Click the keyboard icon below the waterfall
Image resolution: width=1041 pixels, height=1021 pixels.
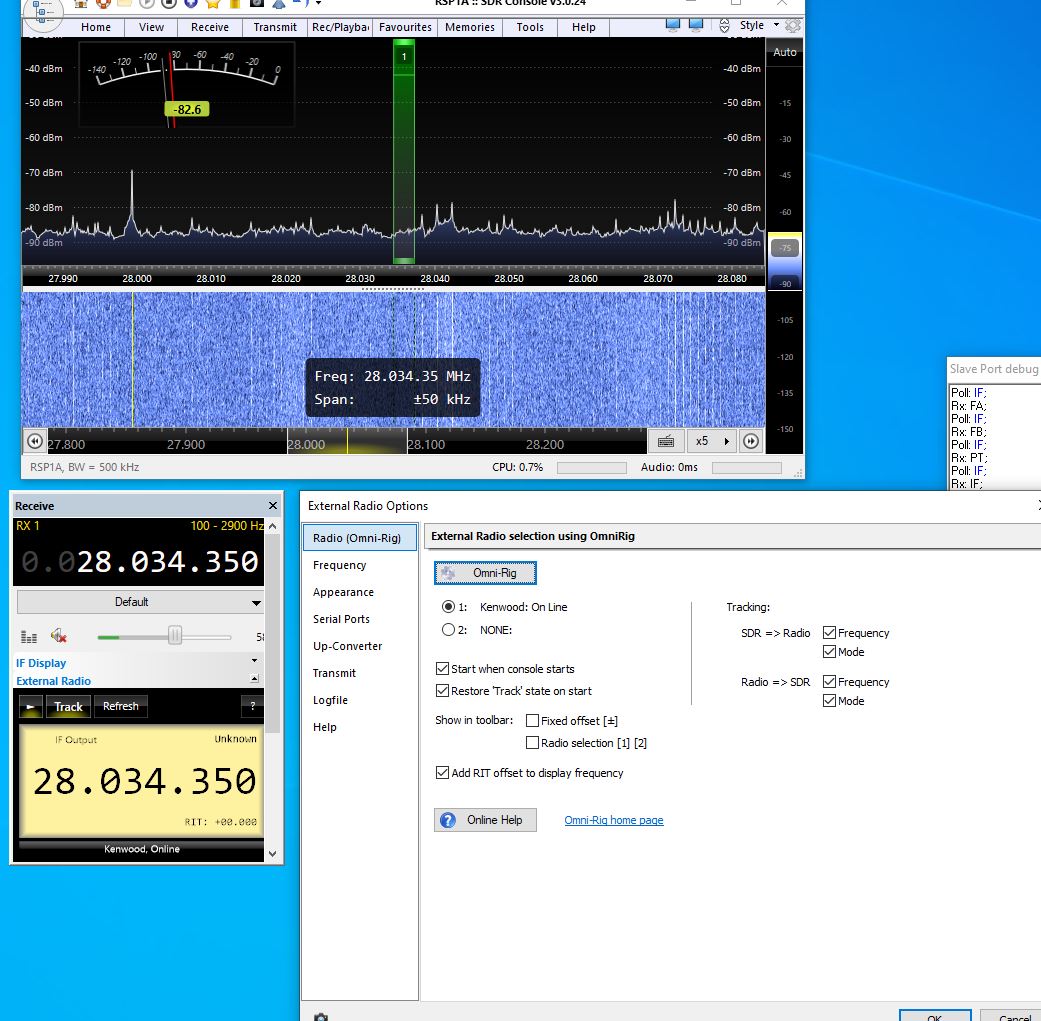tap(666, 441)
